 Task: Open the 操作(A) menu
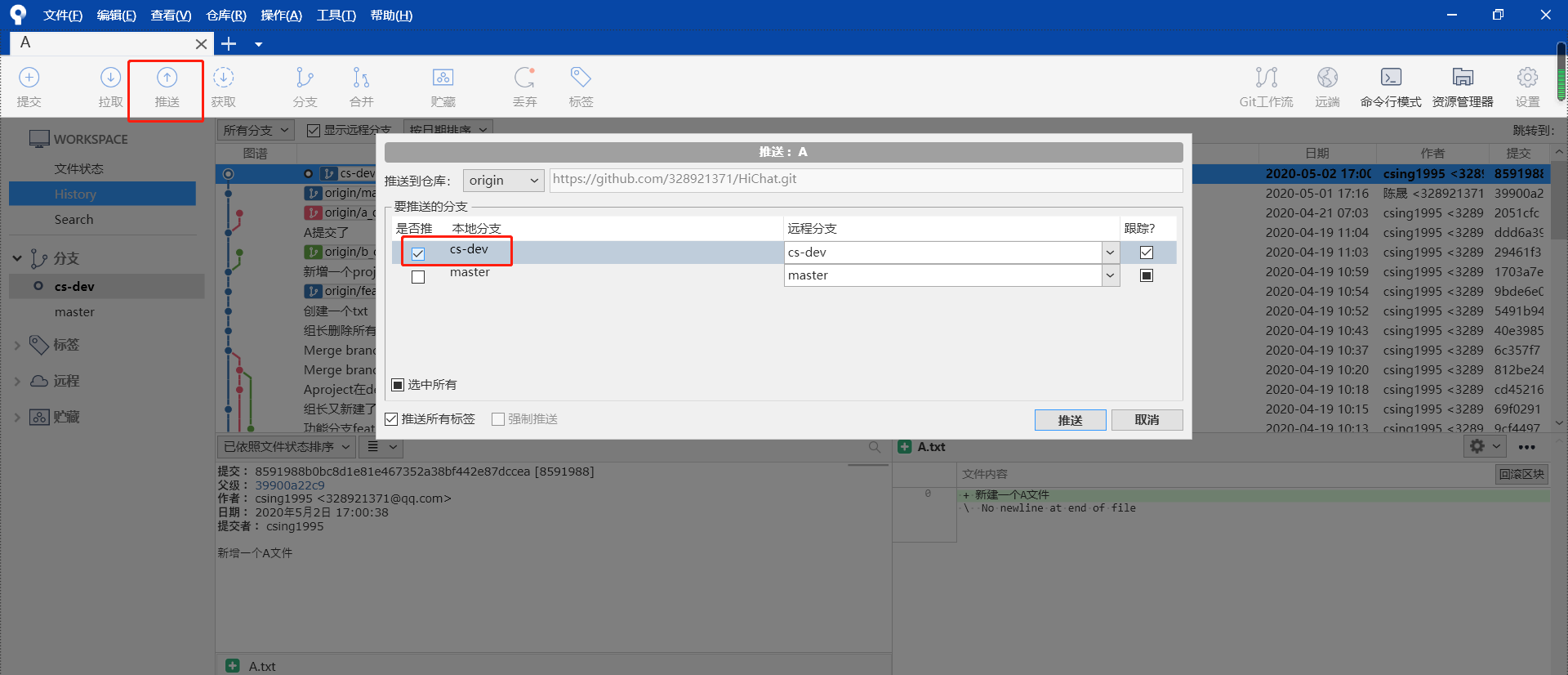pos(282,16)
